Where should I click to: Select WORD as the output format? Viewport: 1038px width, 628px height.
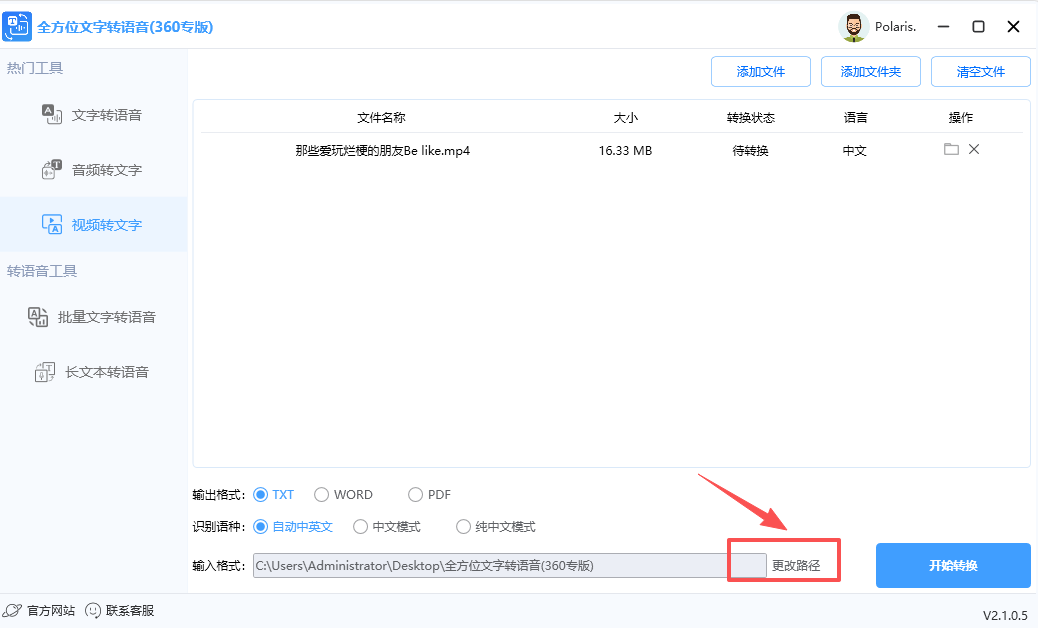point(321,494)
